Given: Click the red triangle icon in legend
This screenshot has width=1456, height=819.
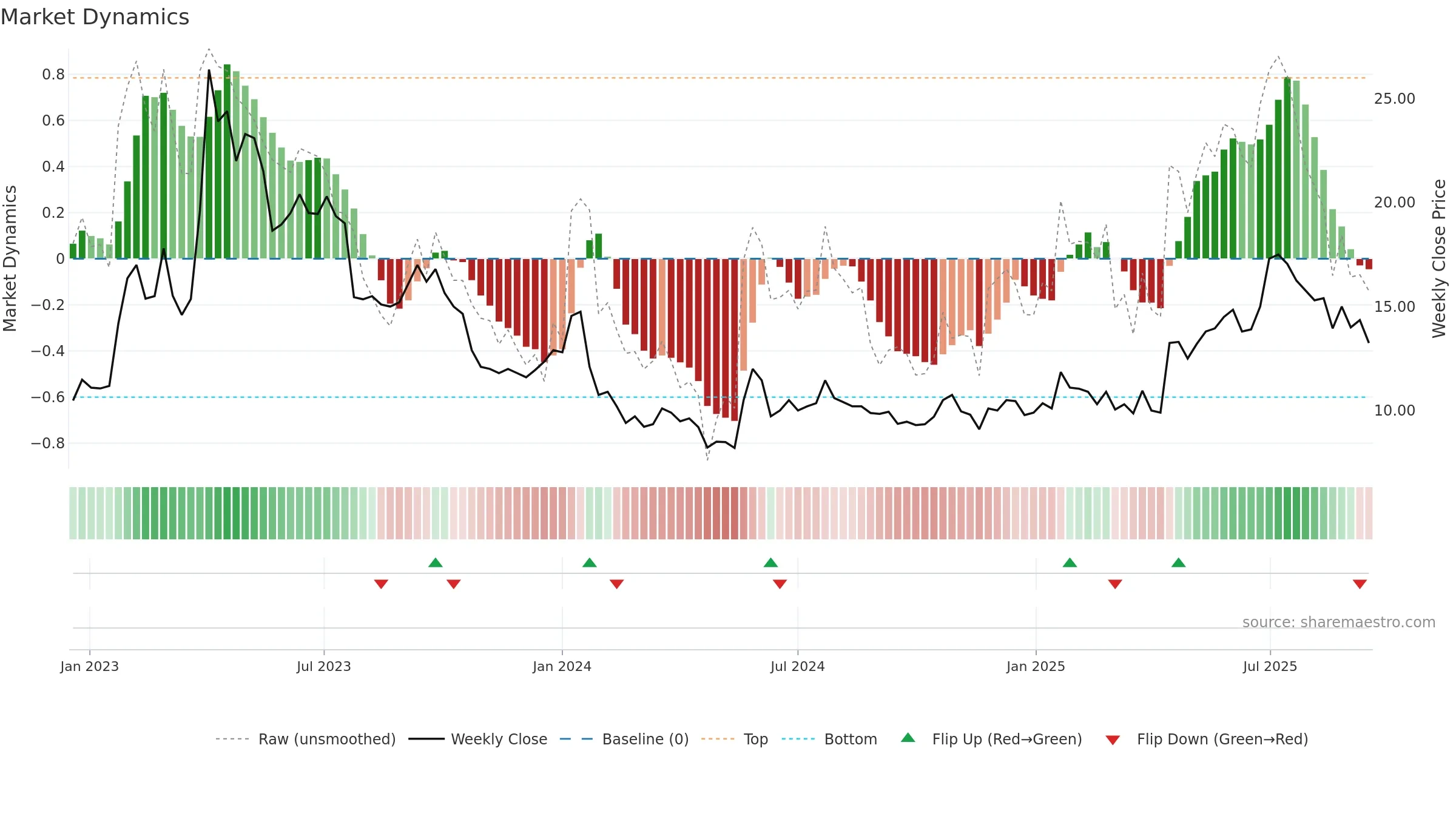Looking at the screenshot, I should [x=1113, y=740].
